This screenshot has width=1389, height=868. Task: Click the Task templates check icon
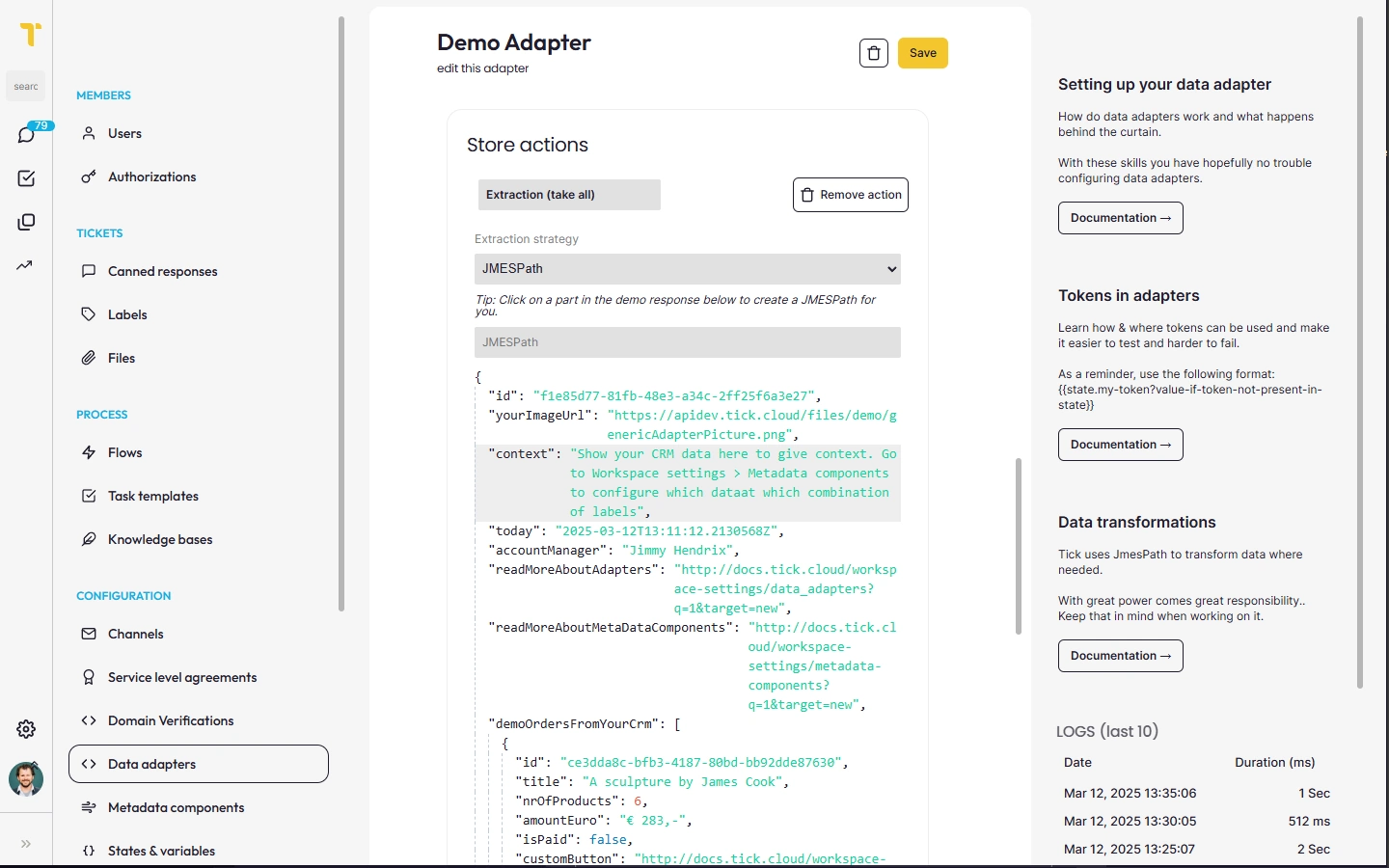89,496
